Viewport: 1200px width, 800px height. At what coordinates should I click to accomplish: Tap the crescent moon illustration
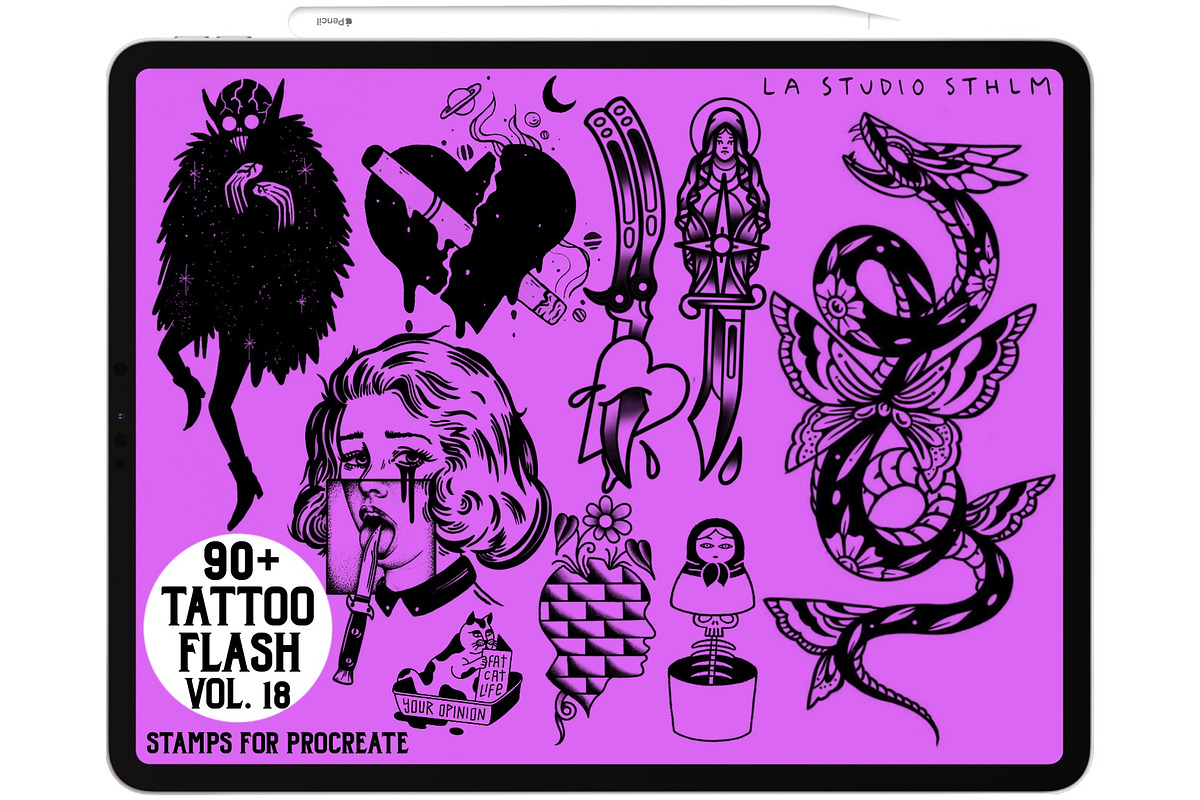pos(555,97)
